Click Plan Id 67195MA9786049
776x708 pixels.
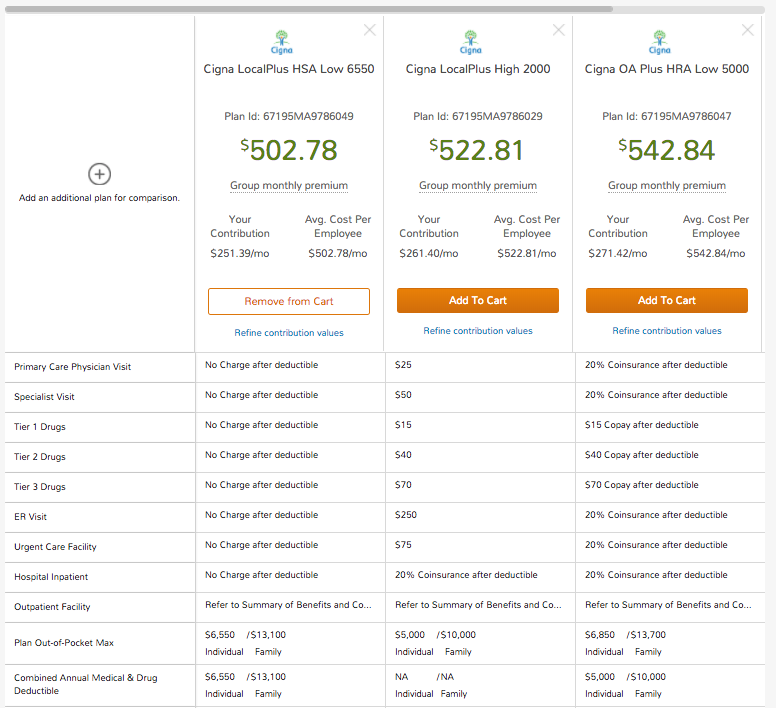click(289, 116)
